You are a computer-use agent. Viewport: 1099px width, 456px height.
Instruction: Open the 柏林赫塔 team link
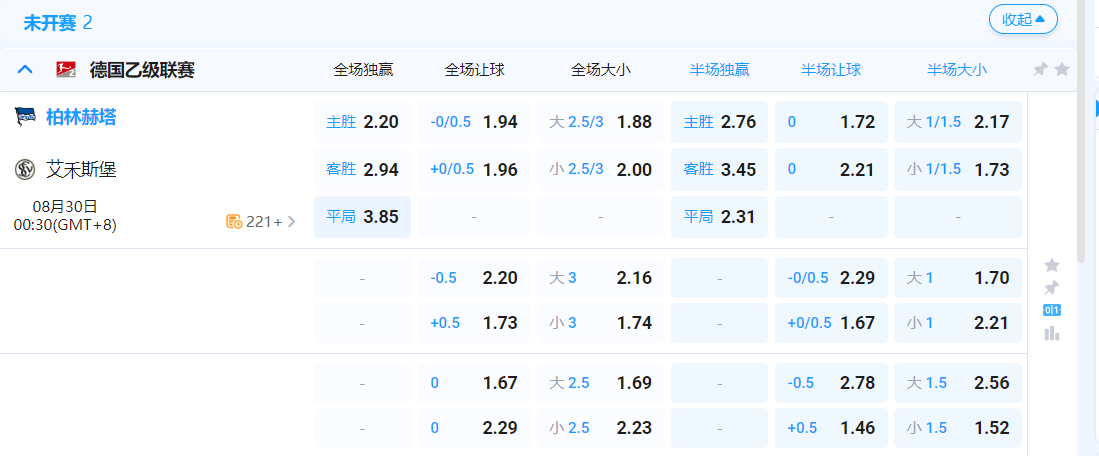pos(81,117)
